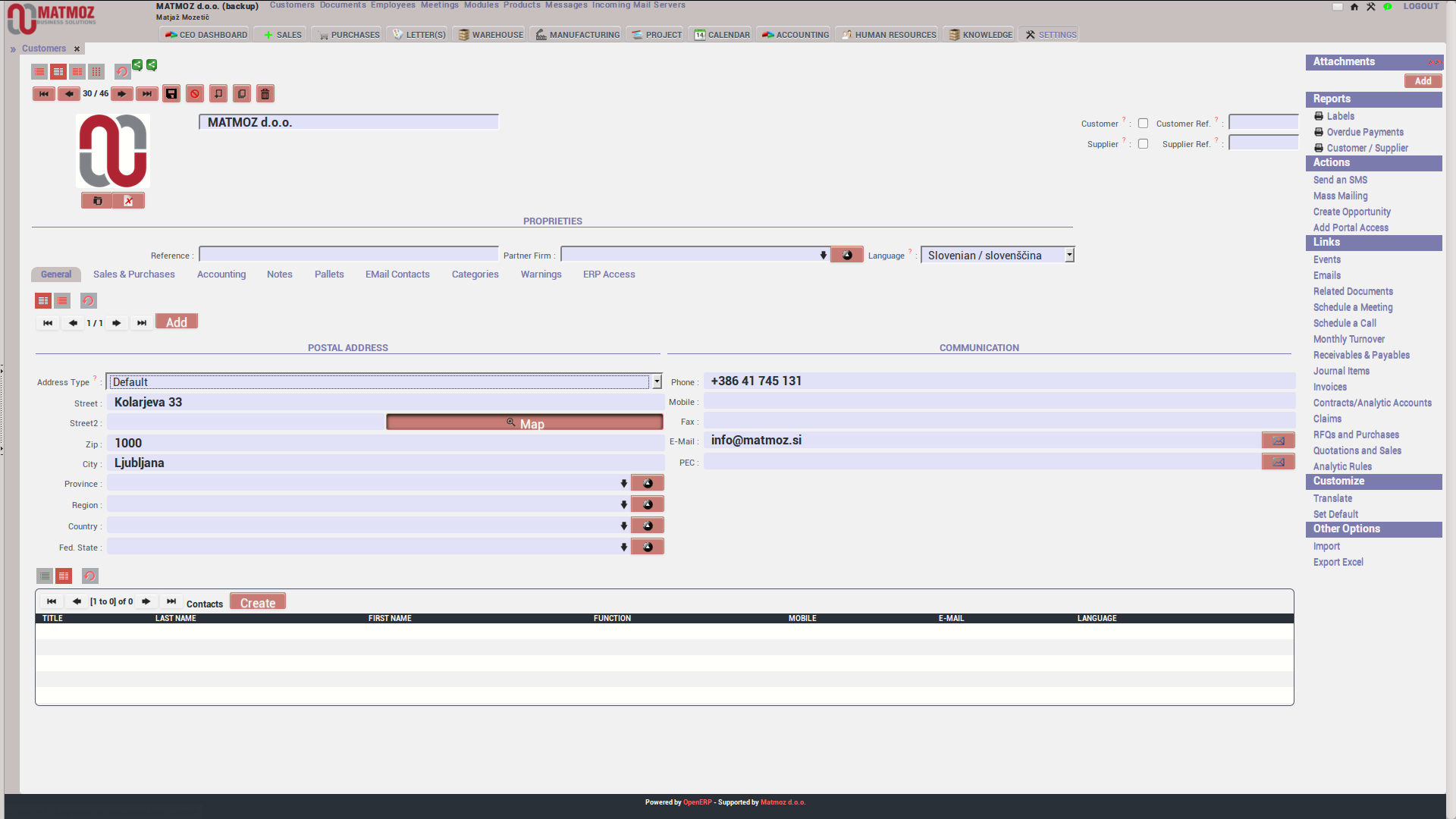Click the home icon in the top right
The image size is (1456, 819).
point(1354,7)
